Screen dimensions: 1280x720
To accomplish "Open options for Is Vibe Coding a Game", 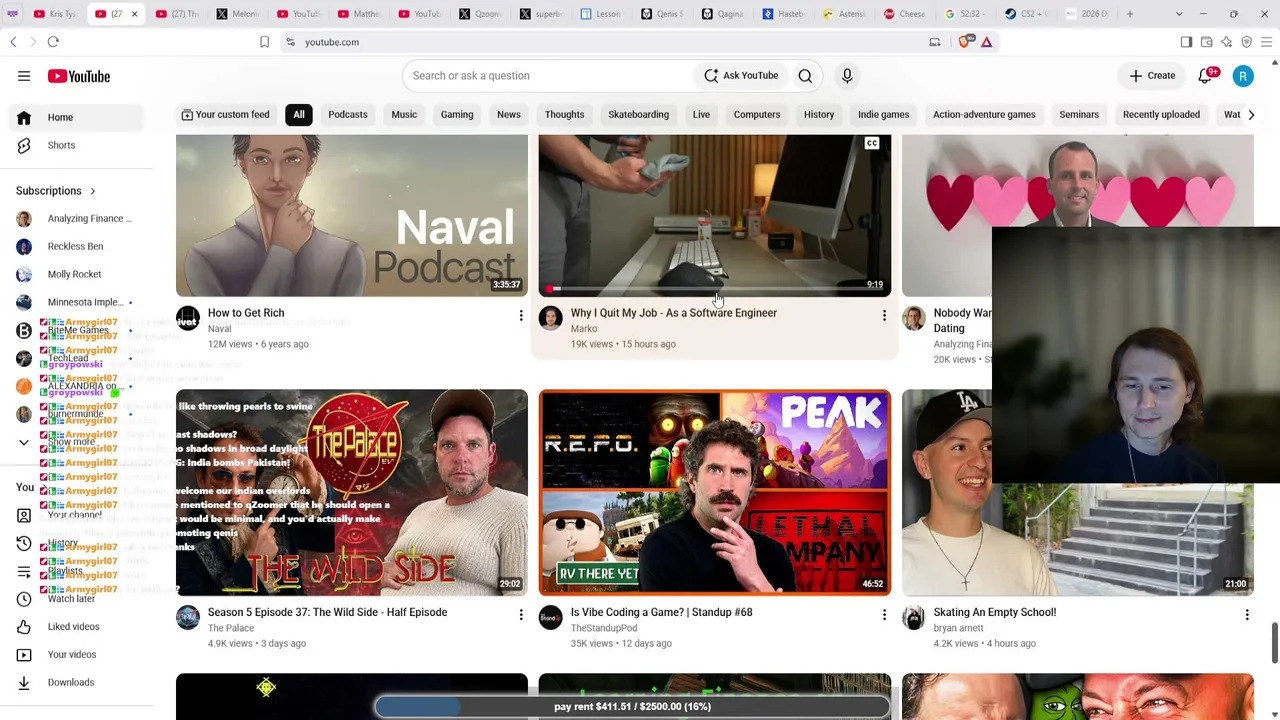I will 884,615.
